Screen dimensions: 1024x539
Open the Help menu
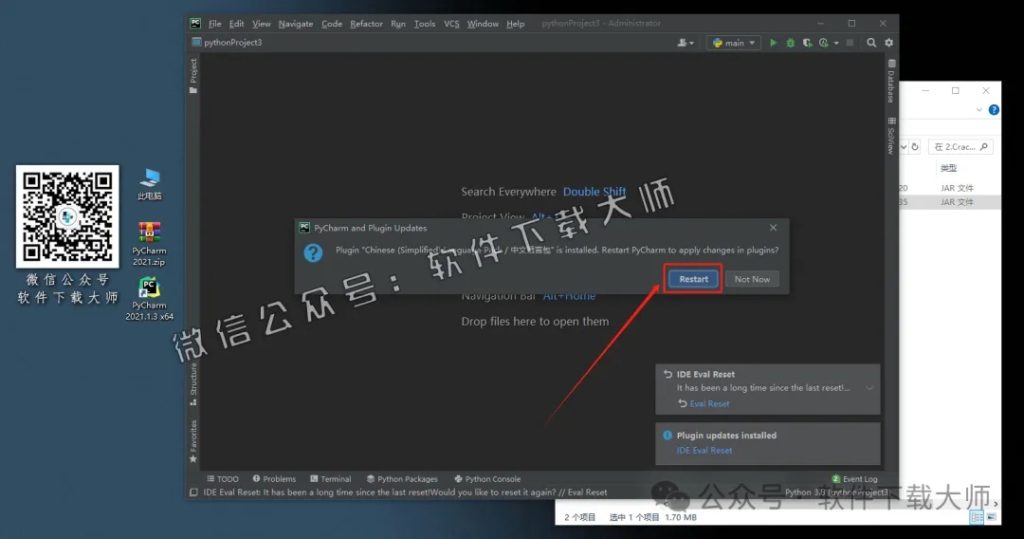click(x=515, y=24)
